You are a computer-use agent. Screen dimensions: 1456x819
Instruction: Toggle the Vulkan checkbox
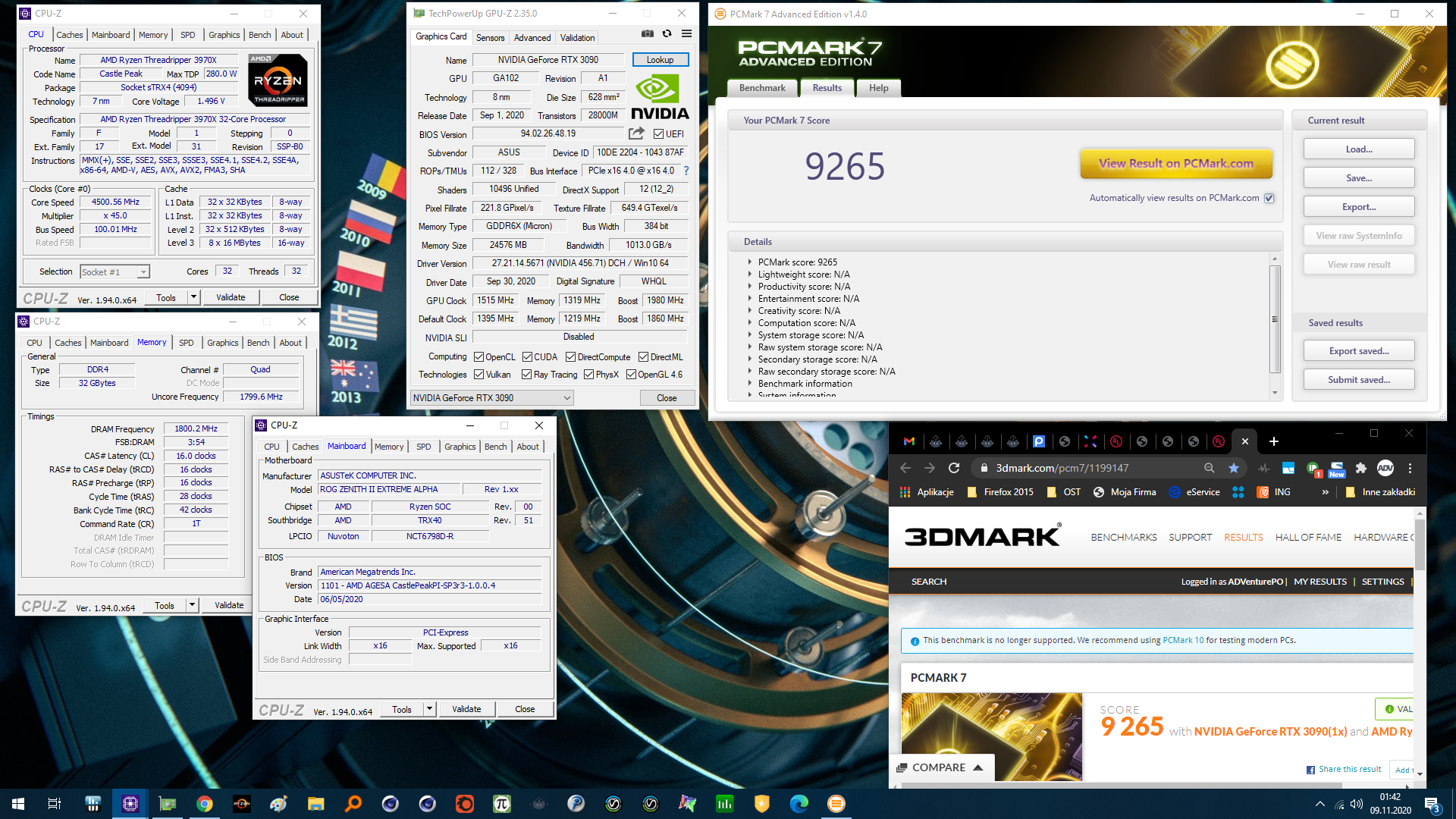point(479,375)
